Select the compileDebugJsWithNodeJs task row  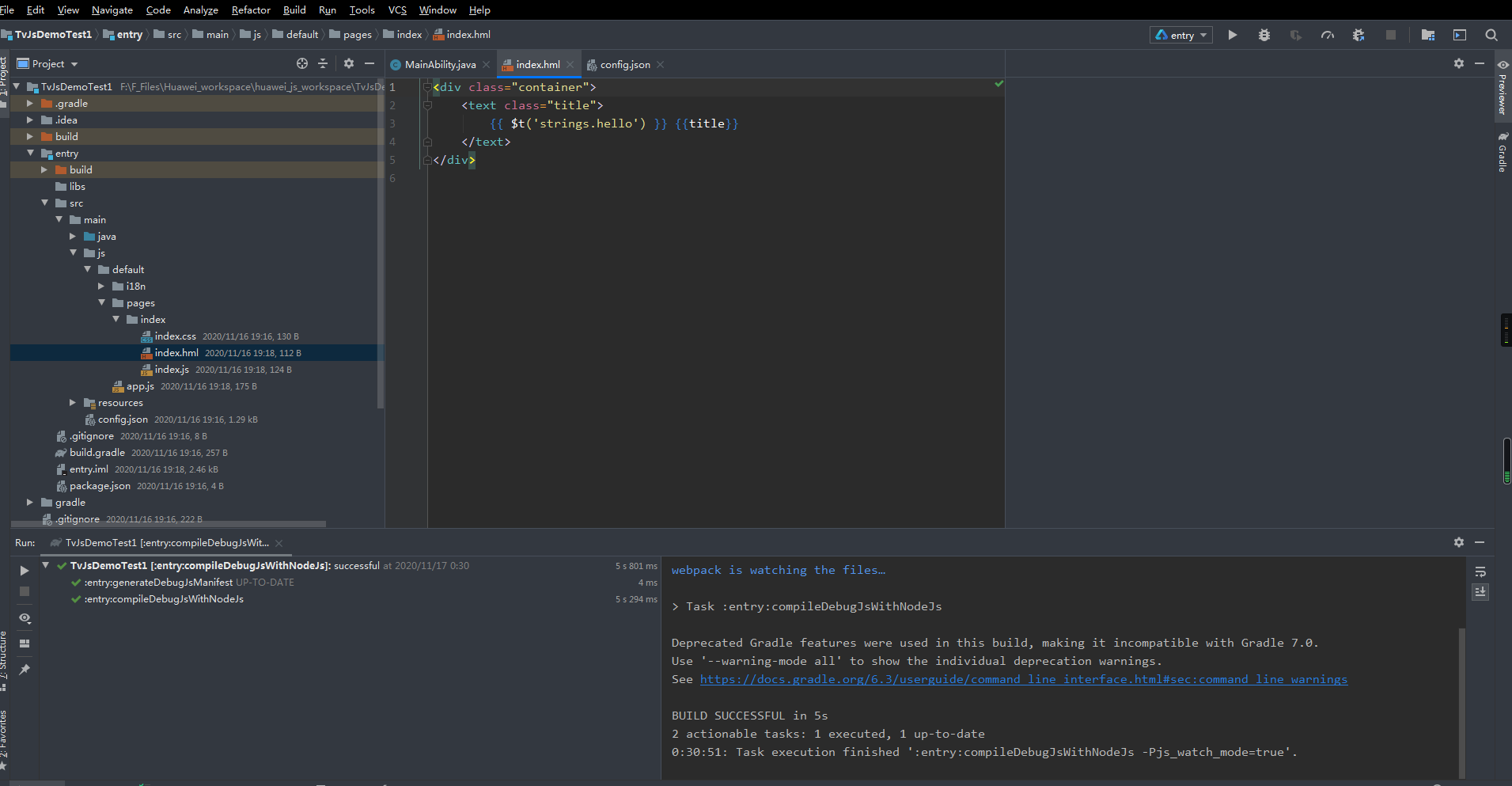164,599
